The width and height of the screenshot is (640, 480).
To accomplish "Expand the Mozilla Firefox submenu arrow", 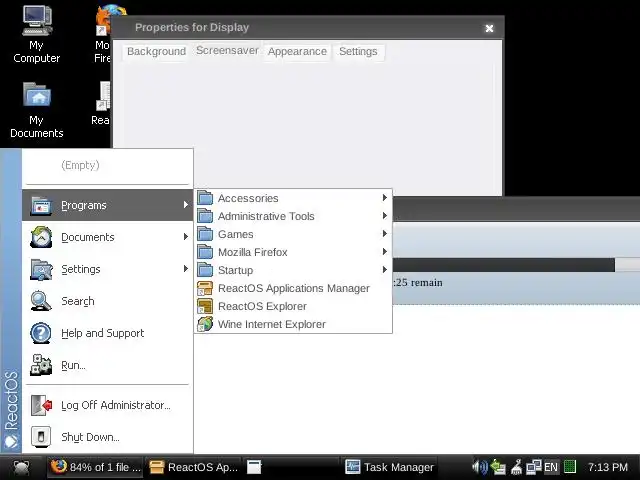I will pos(384,252).
